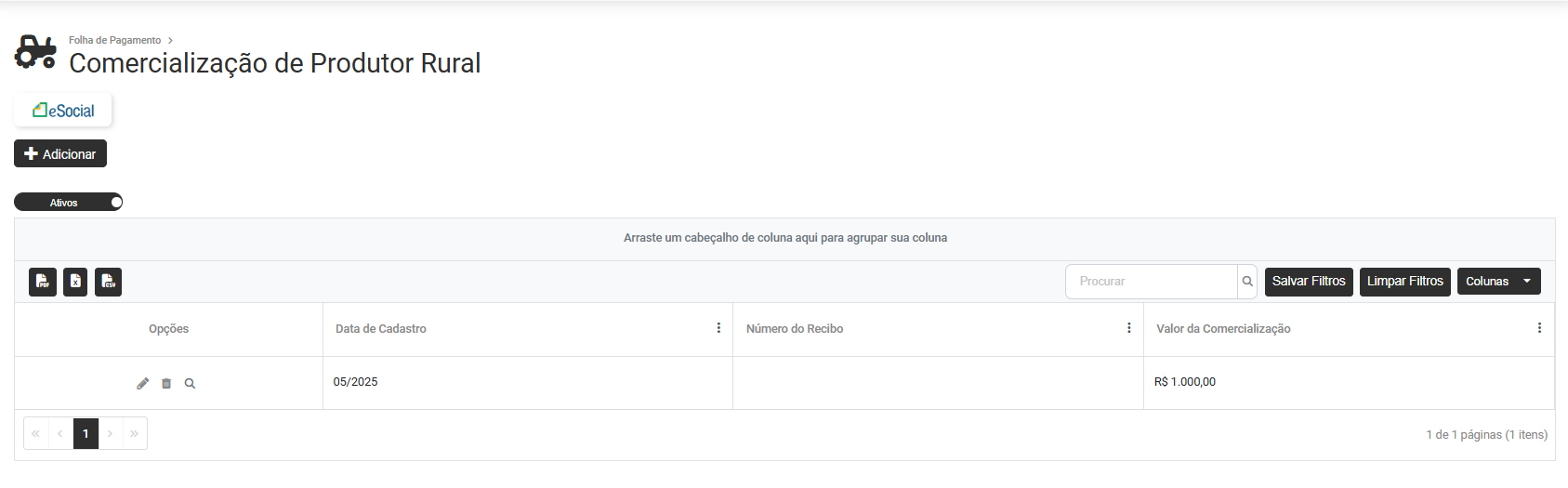Screen dimensions: 1568x488
Task: Click the tractor icon beside the page title
Action: point(35,52)
